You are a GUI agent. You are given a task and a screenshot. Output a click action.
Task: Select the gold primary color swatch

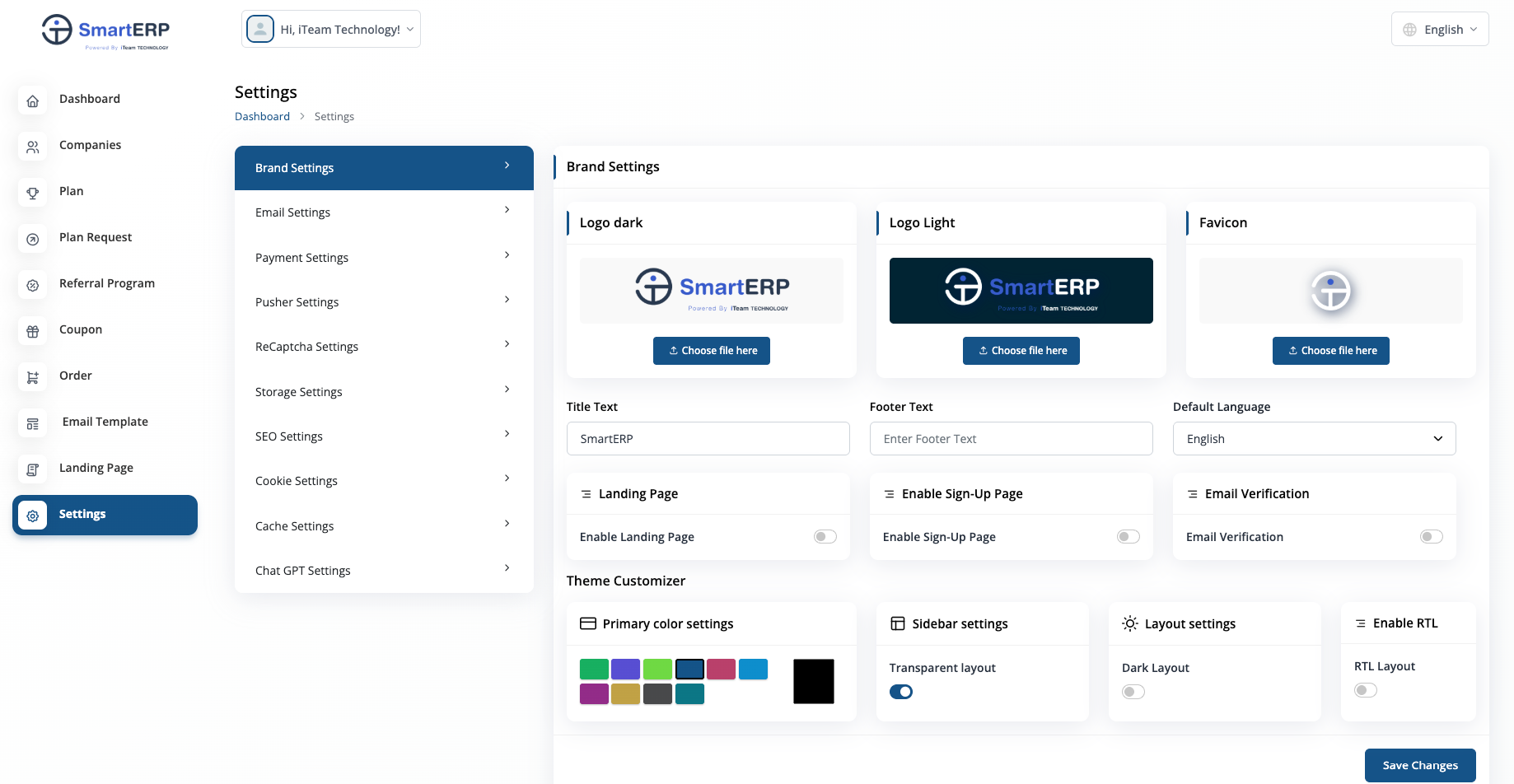(x=626, y=694)
